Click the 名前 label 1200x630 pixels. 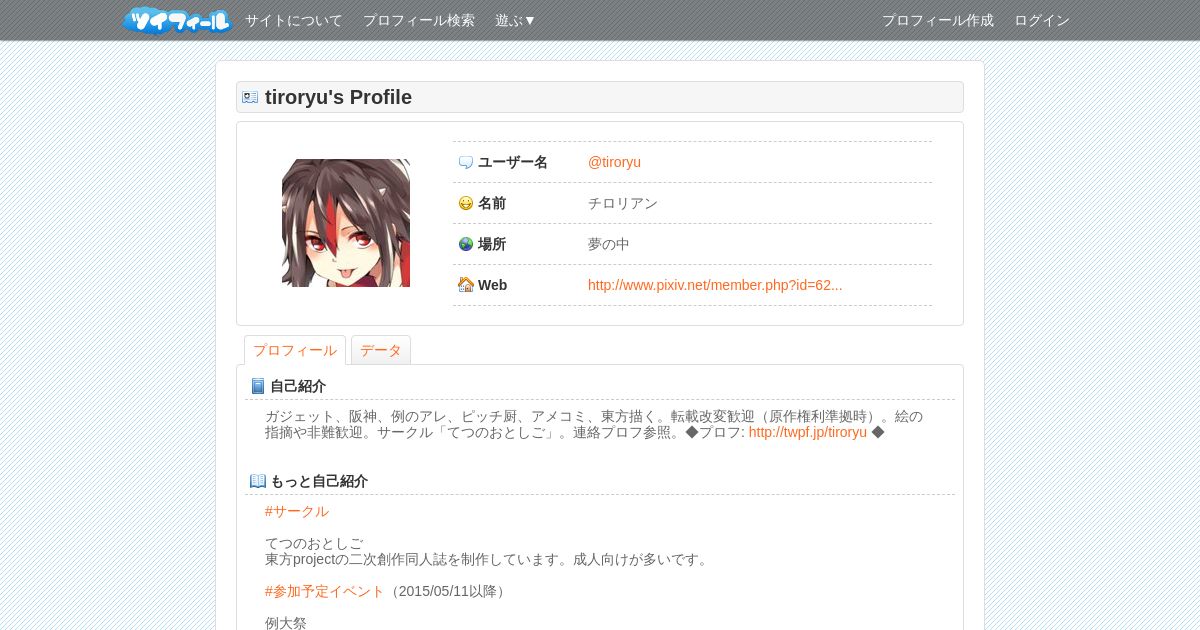pos(492,203)
